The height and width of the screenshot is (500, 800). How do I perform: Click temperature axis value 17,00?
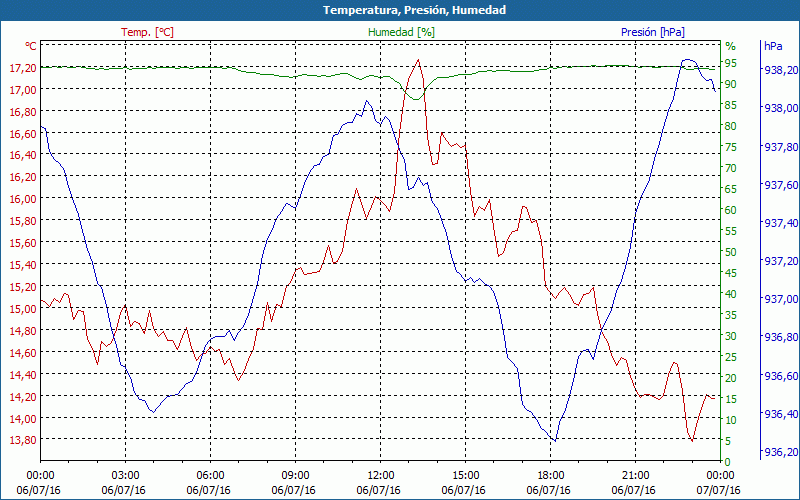coord(23,90)
